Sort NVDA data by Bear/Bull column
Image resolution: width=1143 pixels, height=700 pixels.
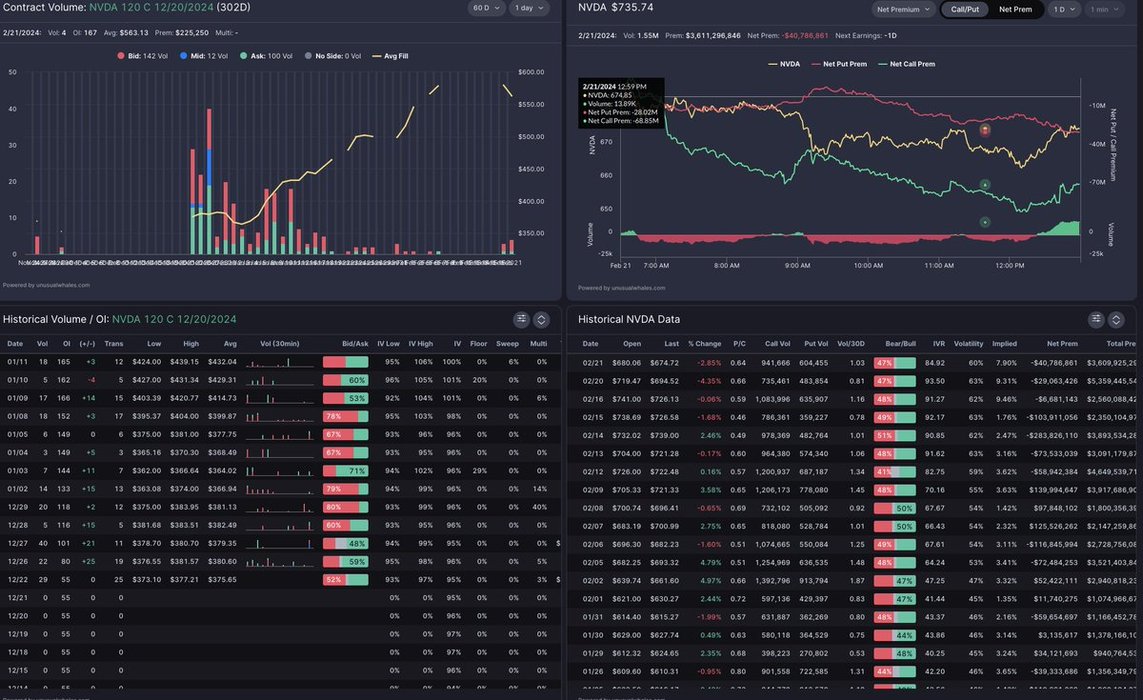(x=900, y=343)
